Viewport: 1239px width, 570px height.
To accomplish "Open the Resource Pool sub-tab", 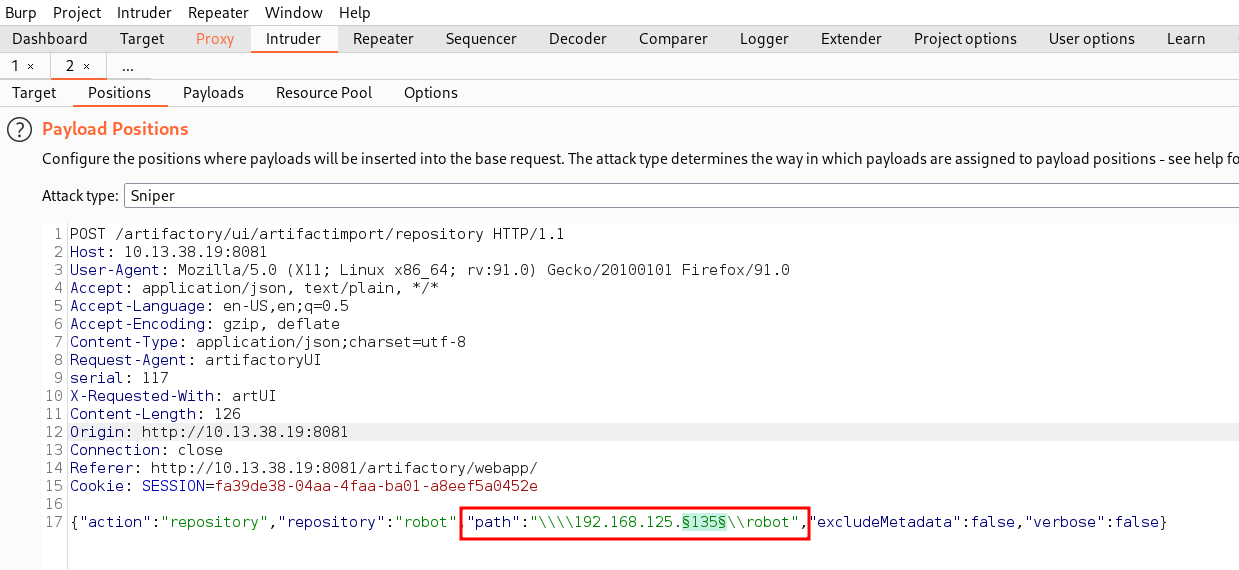I will [x=324, y=92].
